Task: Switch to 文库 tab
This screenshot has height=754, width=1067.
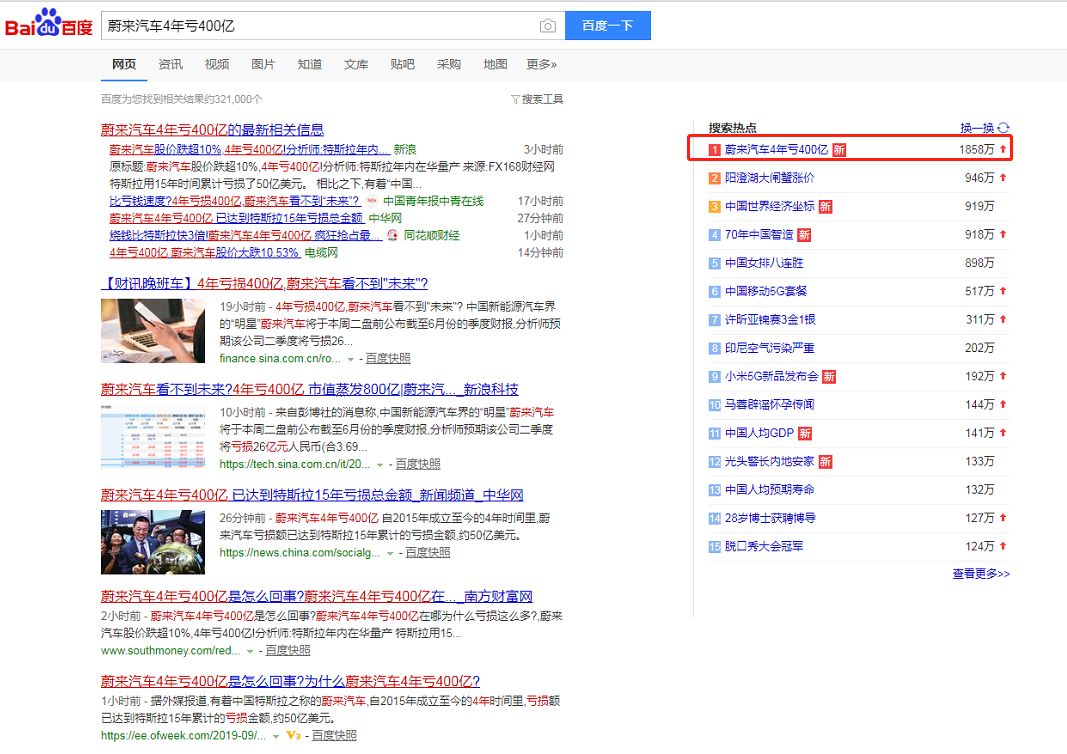Action: [x=356, y=64]
